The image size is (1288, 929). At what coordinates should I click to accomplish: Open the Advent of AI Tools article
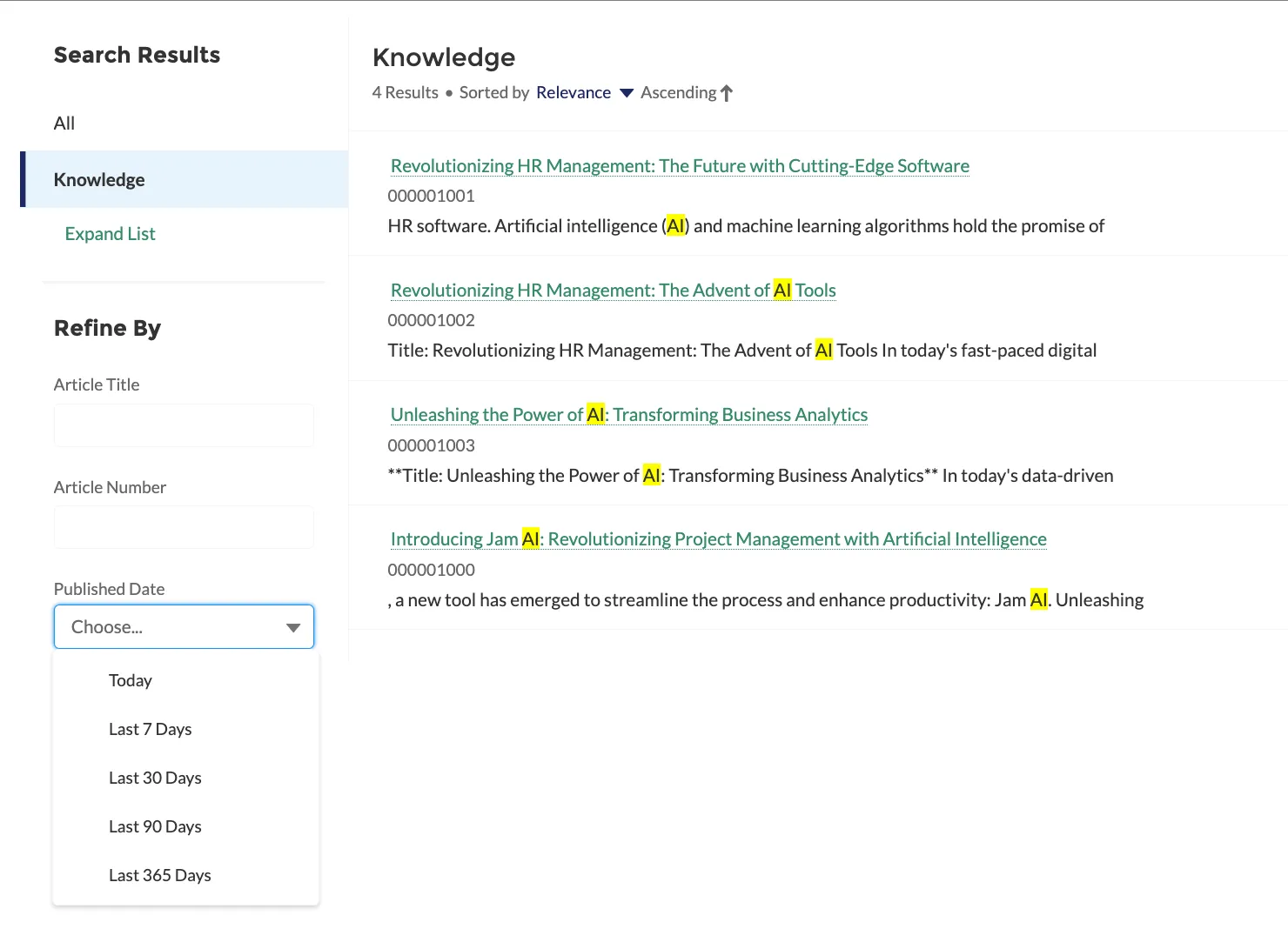pos(613,290)
